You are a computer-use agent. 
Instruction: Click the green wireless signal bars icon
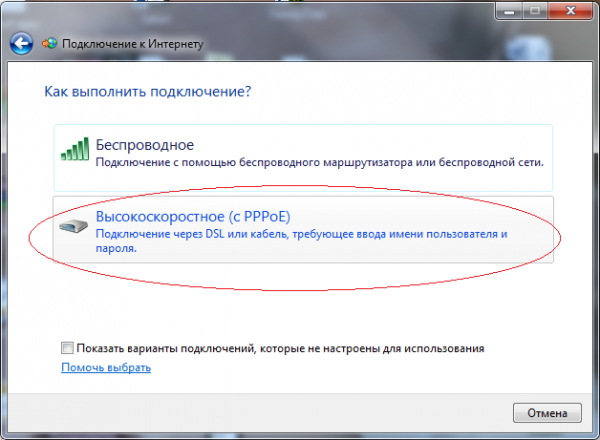pos(75,148)
